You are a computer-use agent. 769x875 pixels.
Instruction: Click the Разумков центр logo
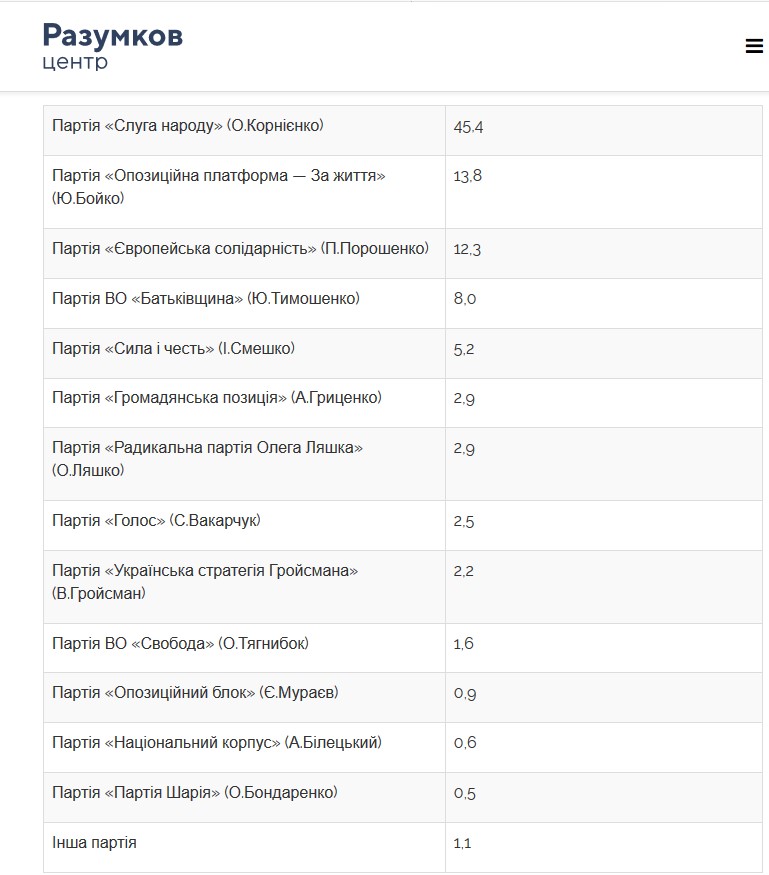pos(113,46)
